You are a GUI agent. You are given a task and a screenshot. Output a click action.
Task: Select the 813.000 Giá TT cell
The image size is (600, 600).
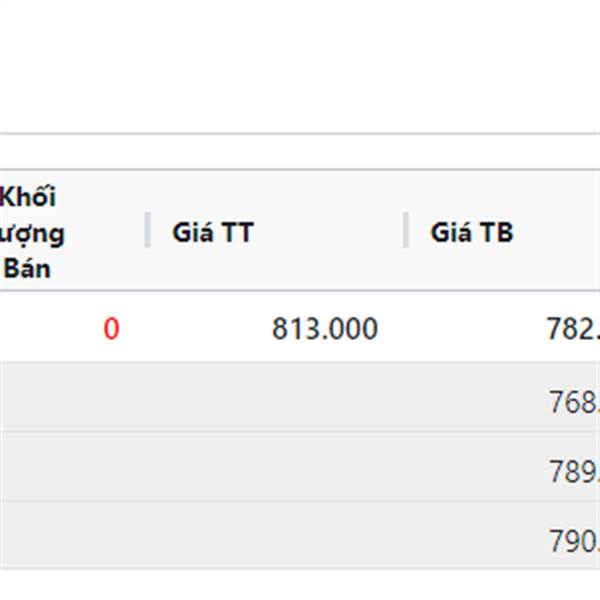324,328
